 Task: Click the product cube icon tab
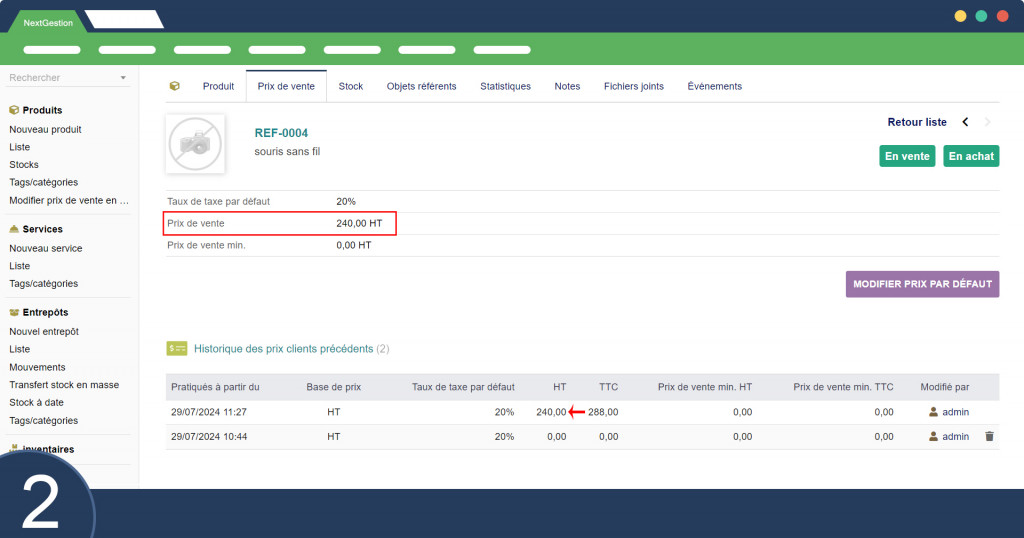175,86
